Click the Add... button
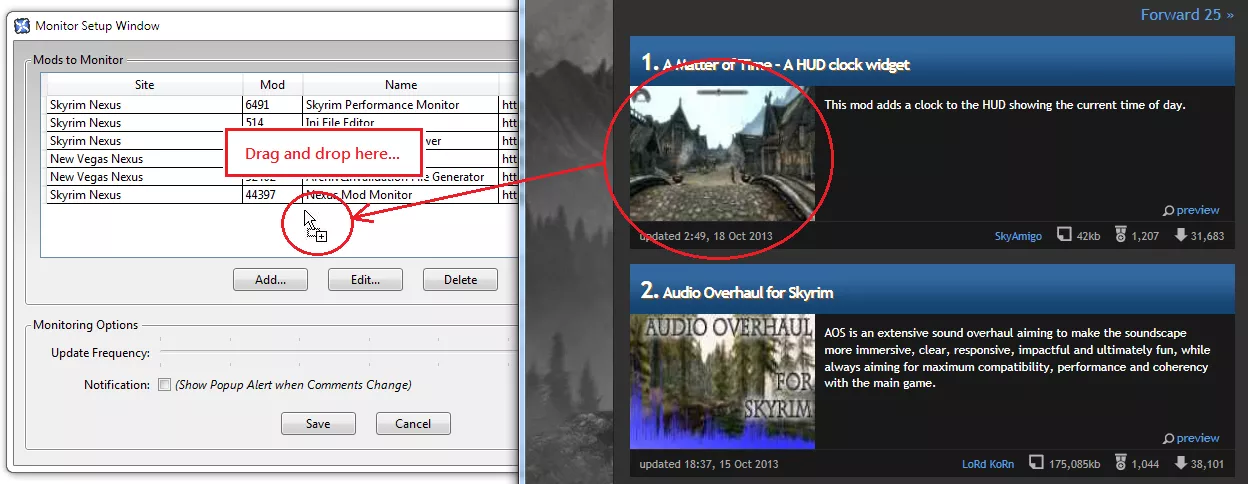This screenshot has height=484, width=1248. tap(270, 280)
